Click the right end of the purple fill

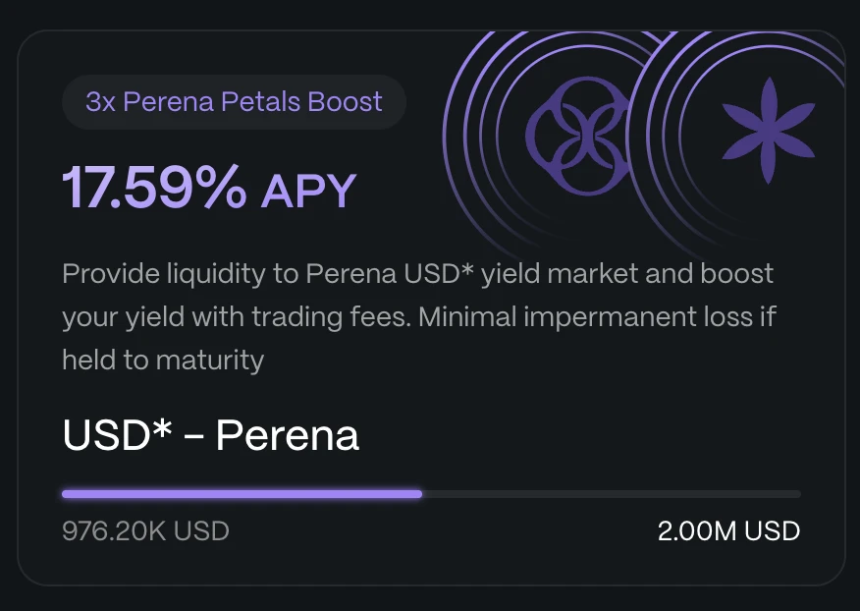click(418, 493)
